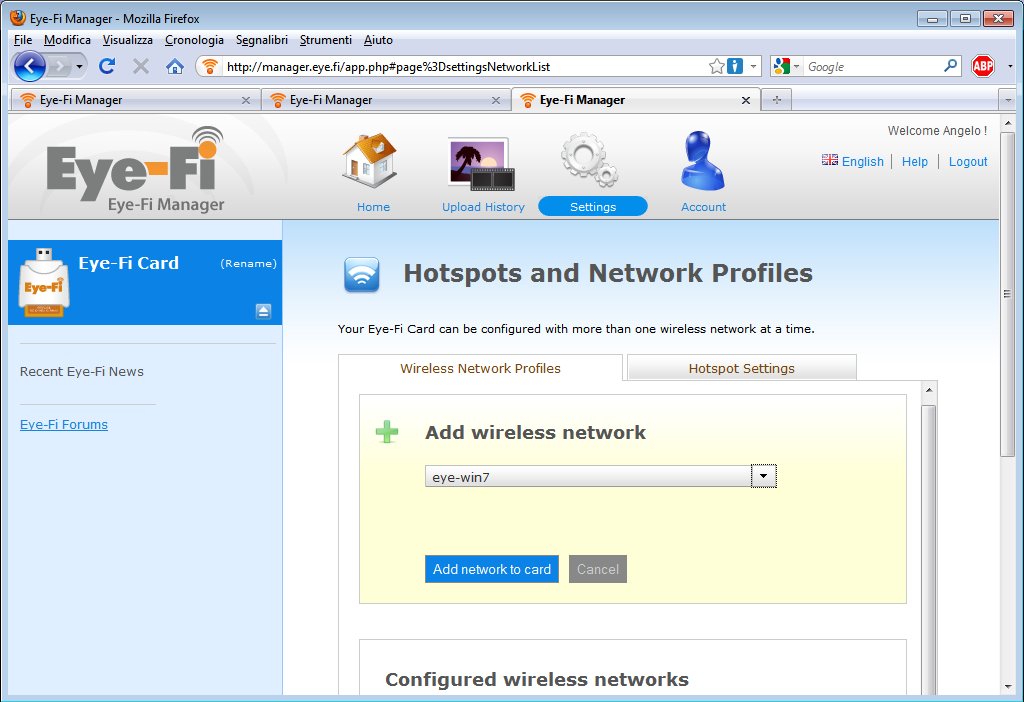Click the highlighted Settings button

[592, 206]
